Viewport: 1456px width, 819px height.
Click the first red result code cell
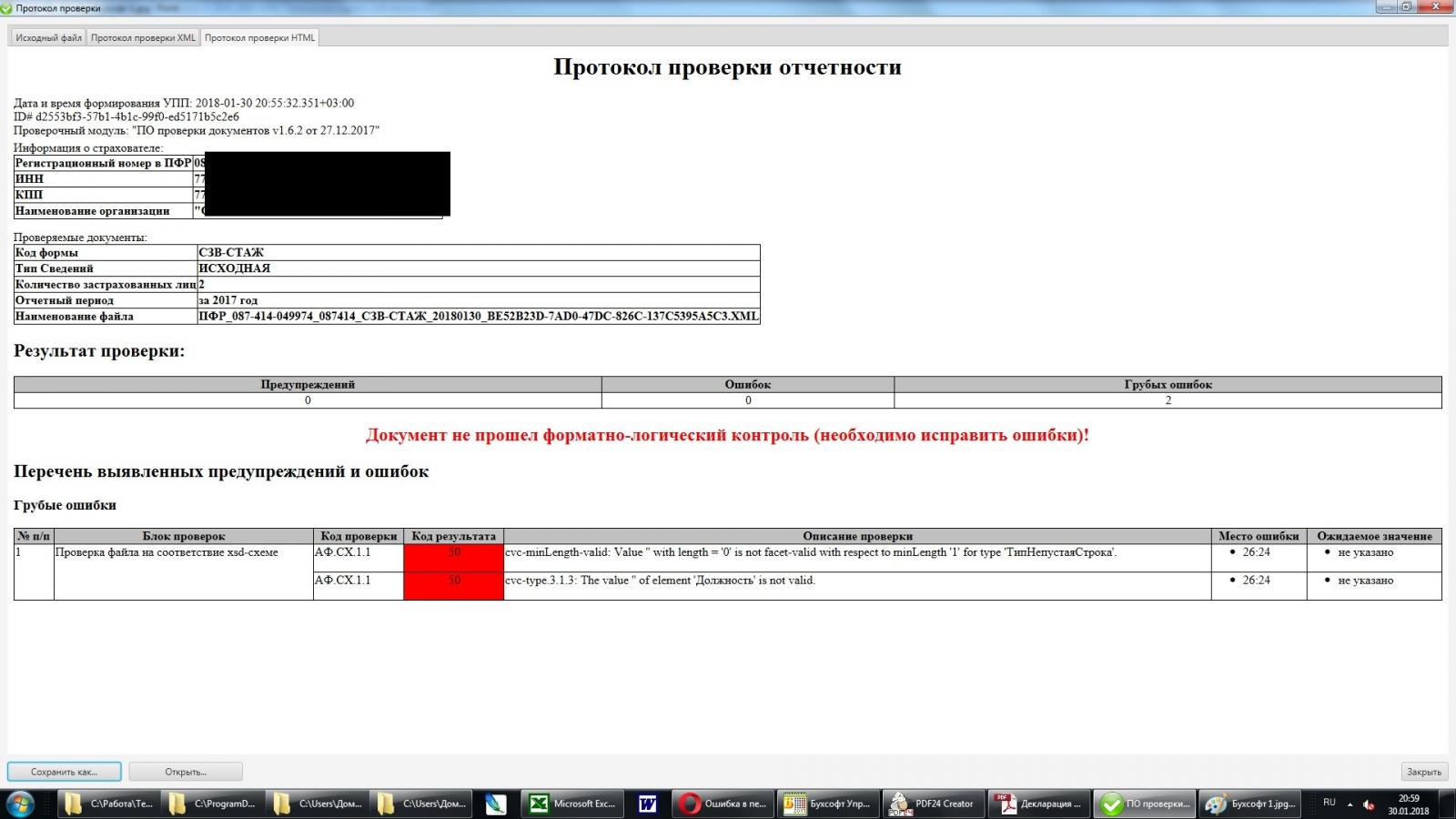(453, 558)
